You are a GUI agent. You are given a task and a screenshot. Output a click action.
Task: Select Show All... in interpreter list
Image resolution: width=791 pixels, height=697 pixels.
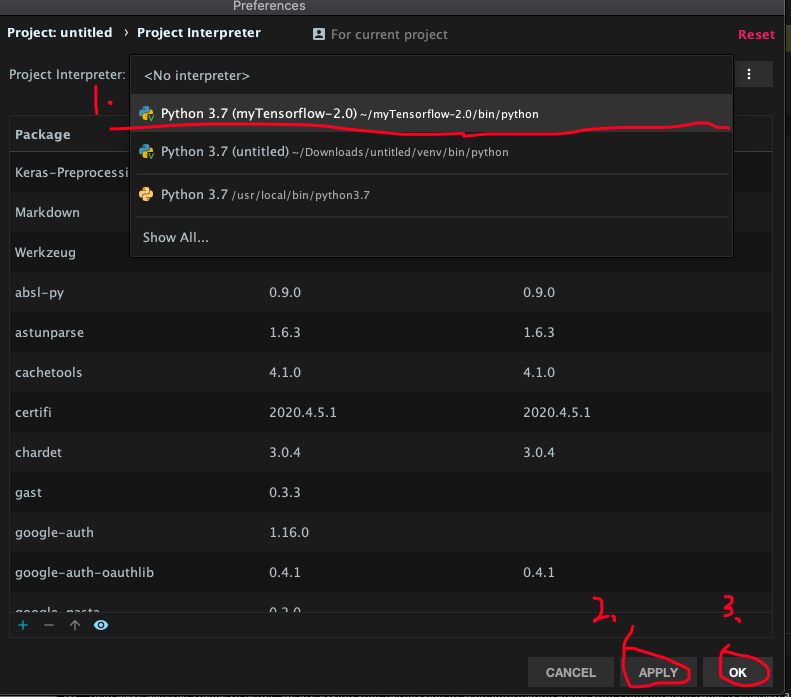(431, 238)
